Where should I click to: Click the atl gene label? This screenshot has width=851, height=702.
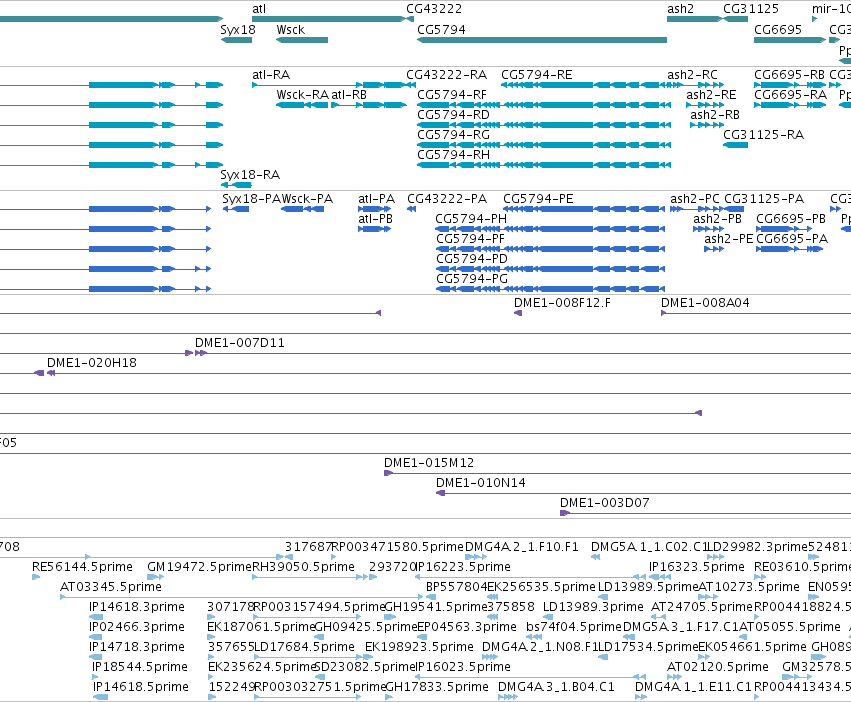(259, 9)
